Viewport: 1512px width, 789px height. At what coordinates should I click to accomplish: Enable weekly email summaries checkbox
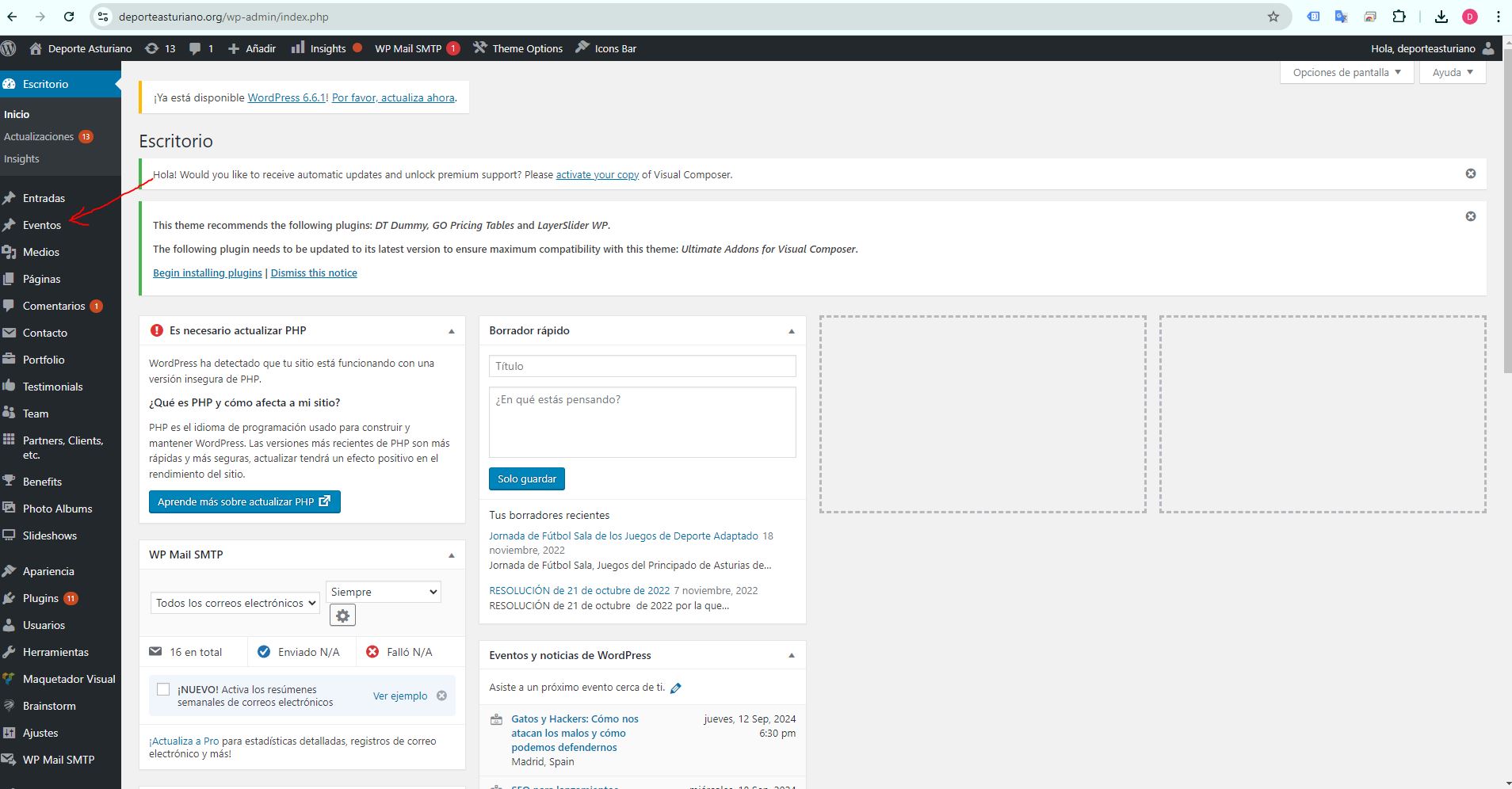163,689
